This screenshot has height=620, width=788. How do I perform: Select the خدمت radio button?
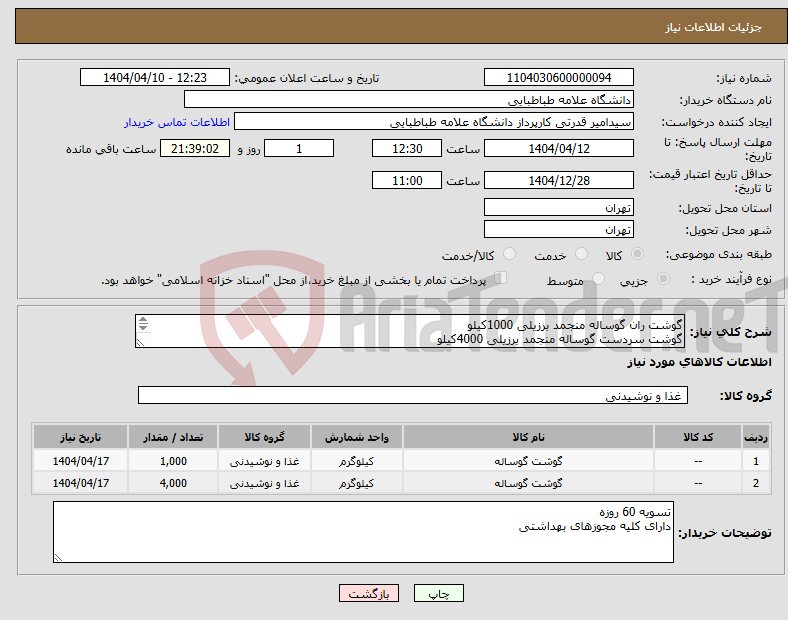(x=581, y=254)
